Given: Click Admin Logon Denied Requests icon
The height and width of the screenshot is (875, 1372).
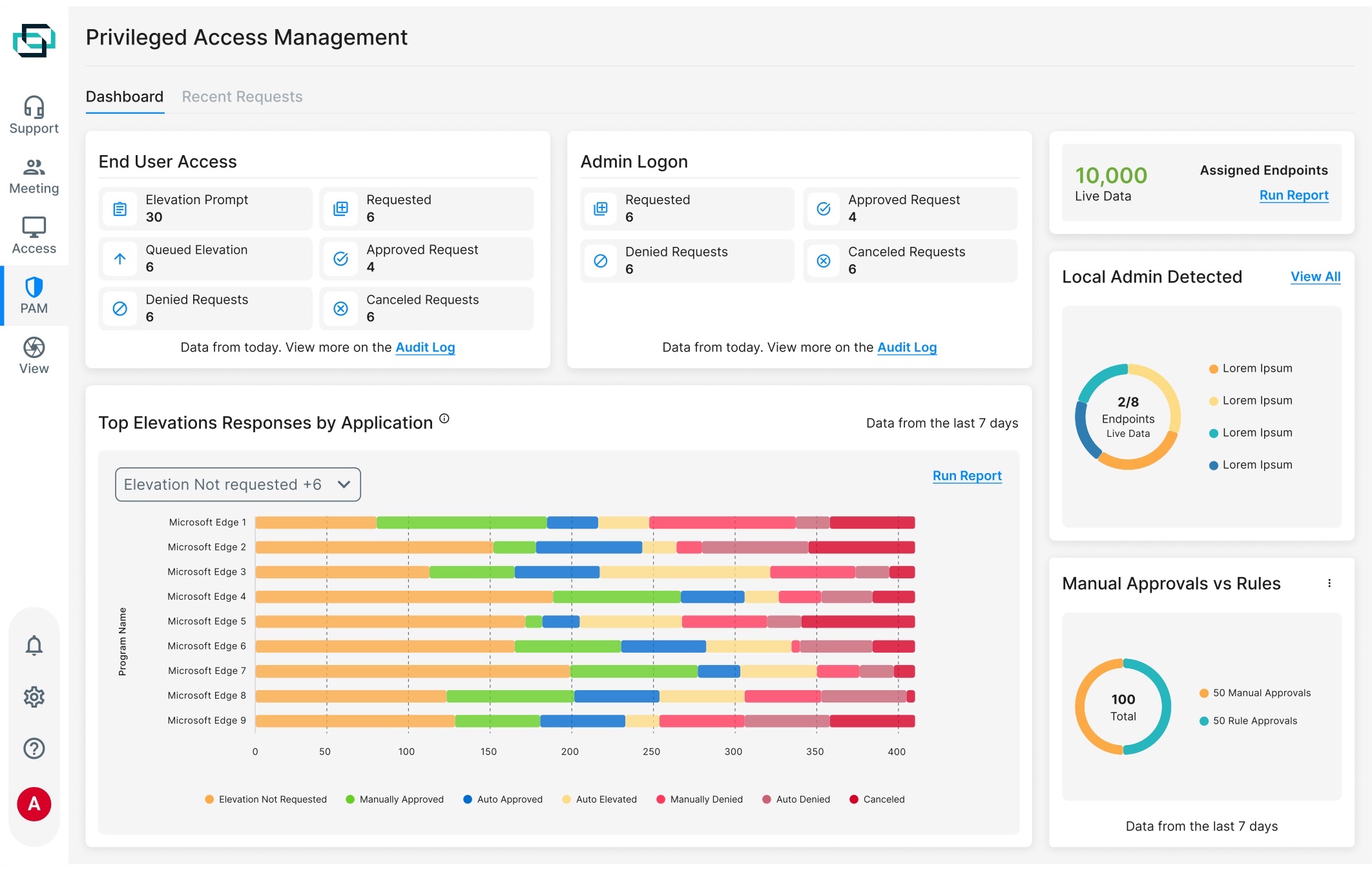Looking at the screenshot, I should click(601, 260).
